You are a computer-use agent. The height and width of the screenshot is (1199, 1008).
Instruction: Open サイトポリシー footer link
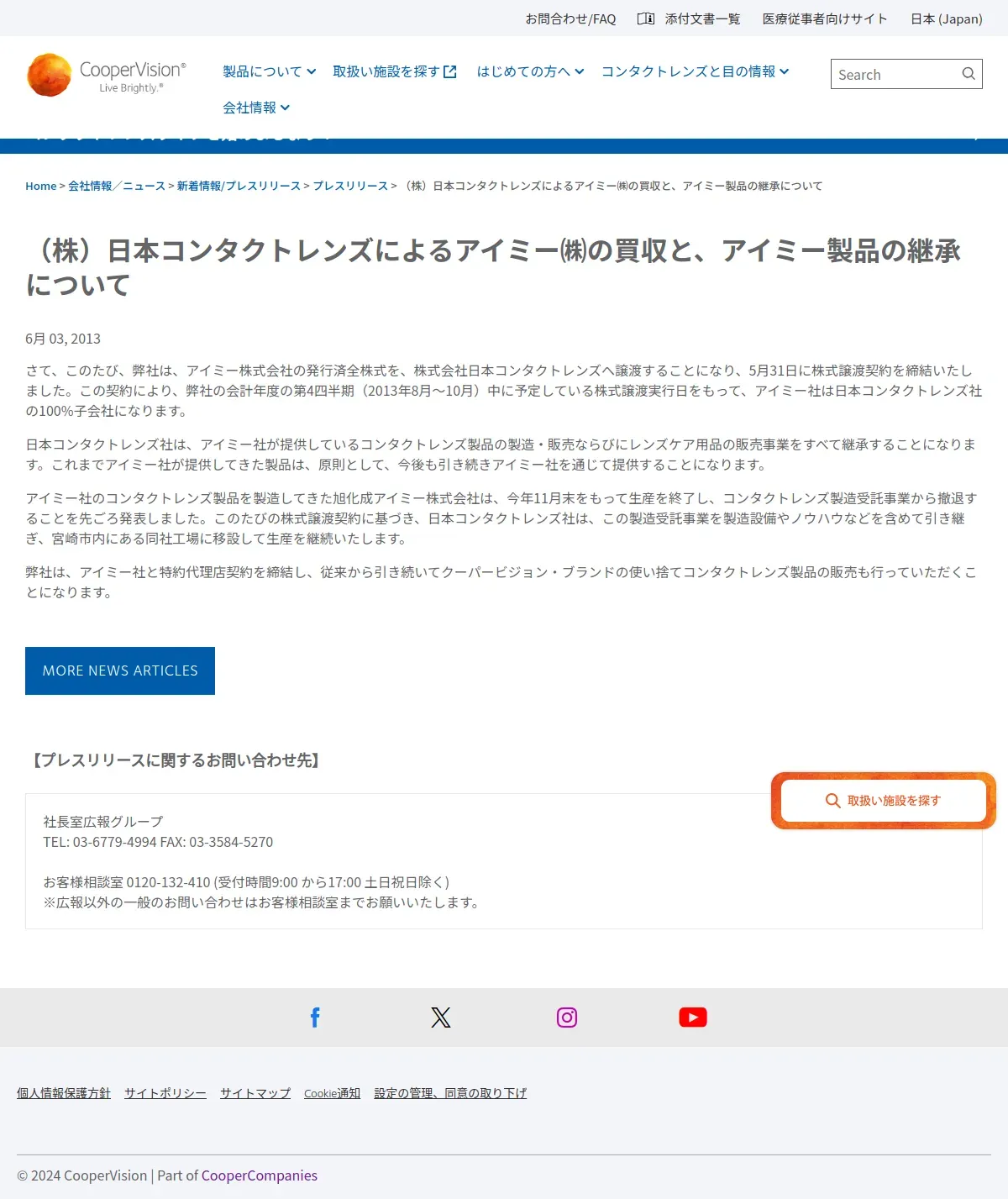coord(165,1093)
